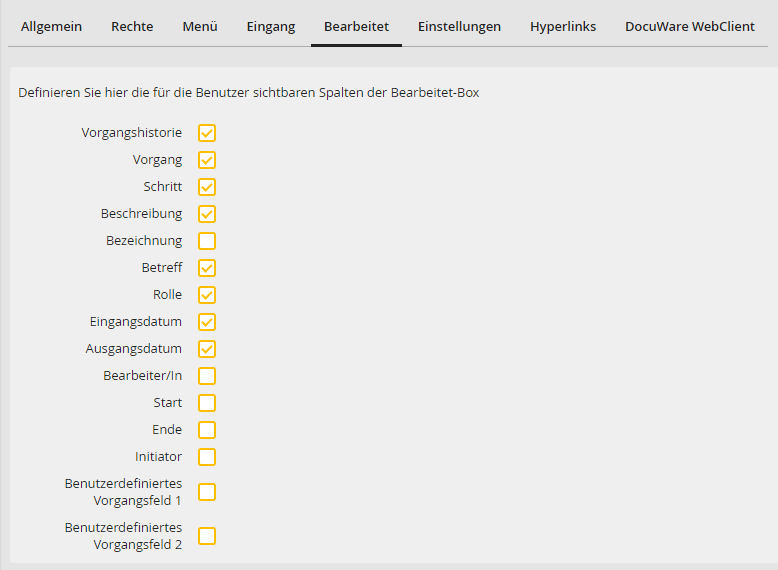Check the Start column checkbox

[207, 403]
